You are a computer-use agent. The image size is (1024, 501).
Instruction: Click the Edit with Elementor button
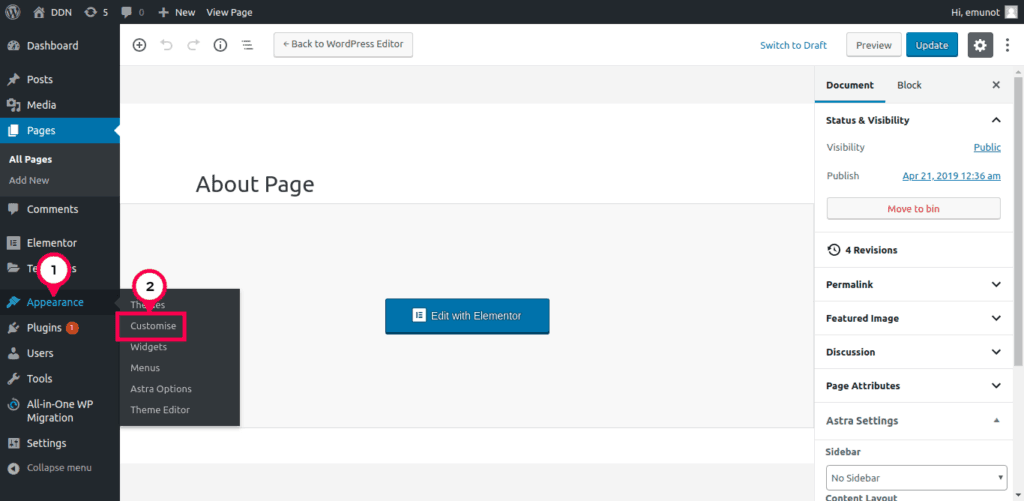coord(467,315)
